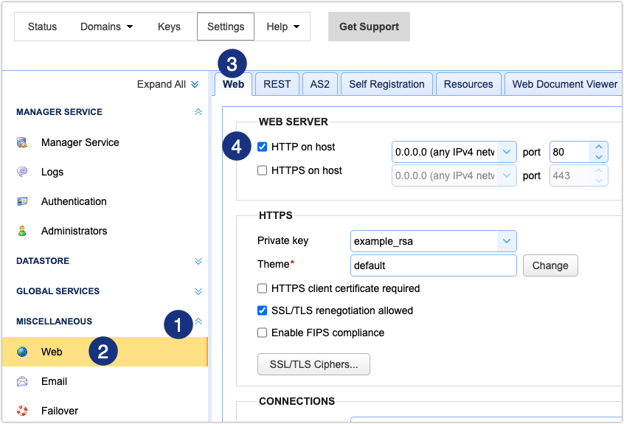Screen dimensions: 624x424
Task: Disable the HTTP on host checkbox
Action: click(262, 147)
